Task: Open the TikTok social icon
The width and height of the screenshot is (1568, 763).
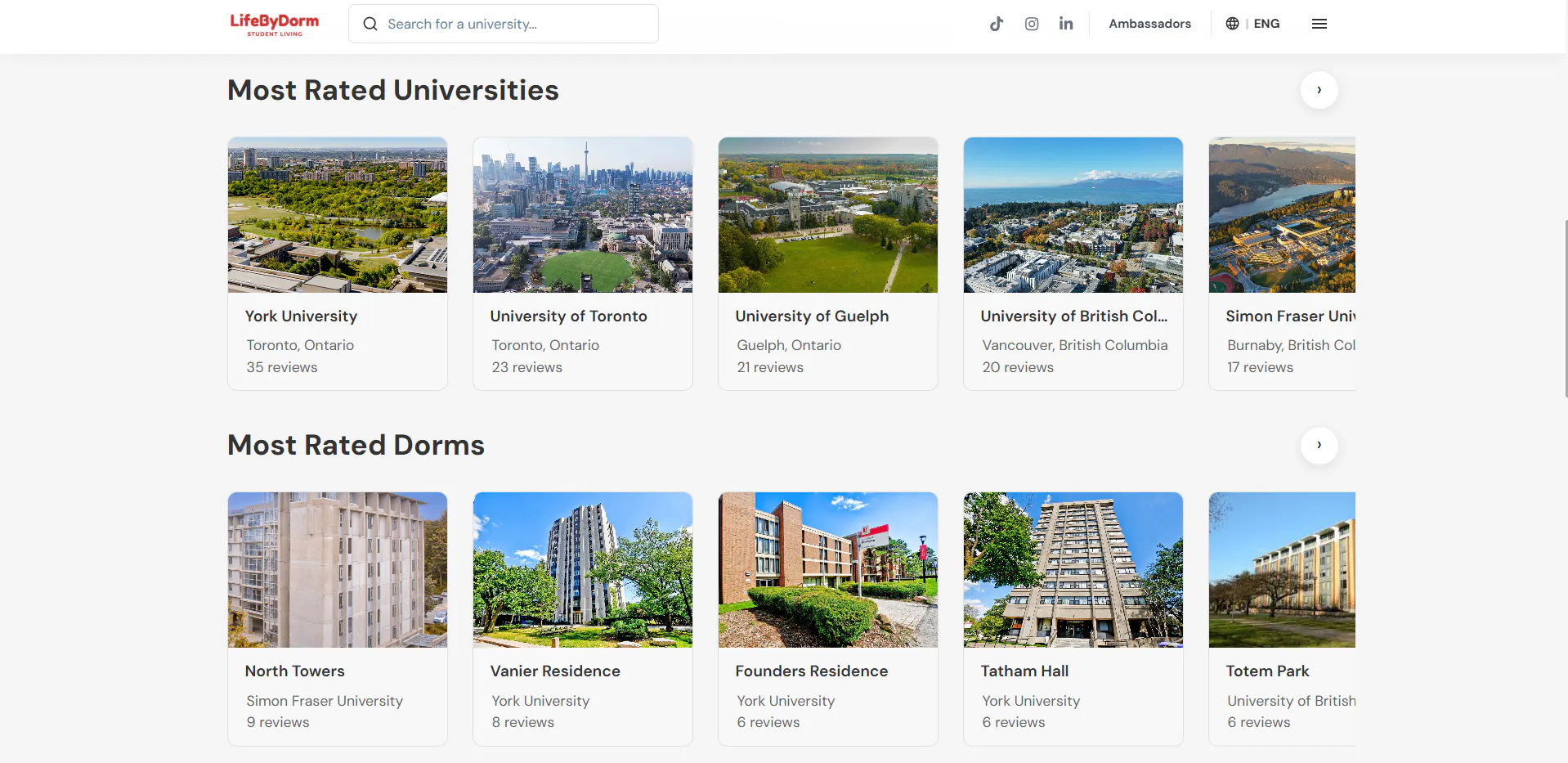Action: 997,24
